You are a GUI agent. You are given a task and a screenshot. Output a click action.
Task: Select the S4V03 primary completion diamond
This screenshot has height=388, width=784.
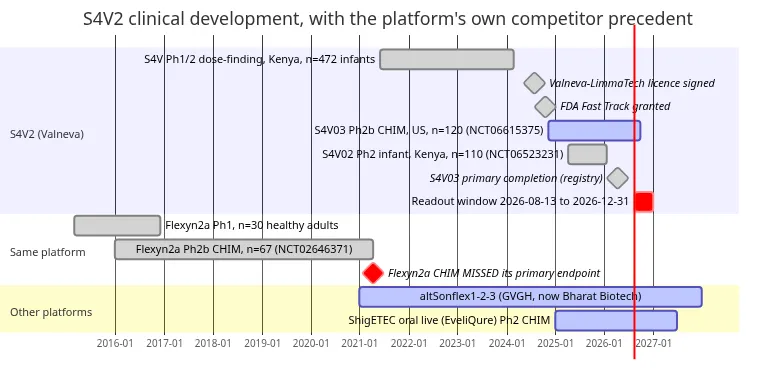click(x=618, y=178)
